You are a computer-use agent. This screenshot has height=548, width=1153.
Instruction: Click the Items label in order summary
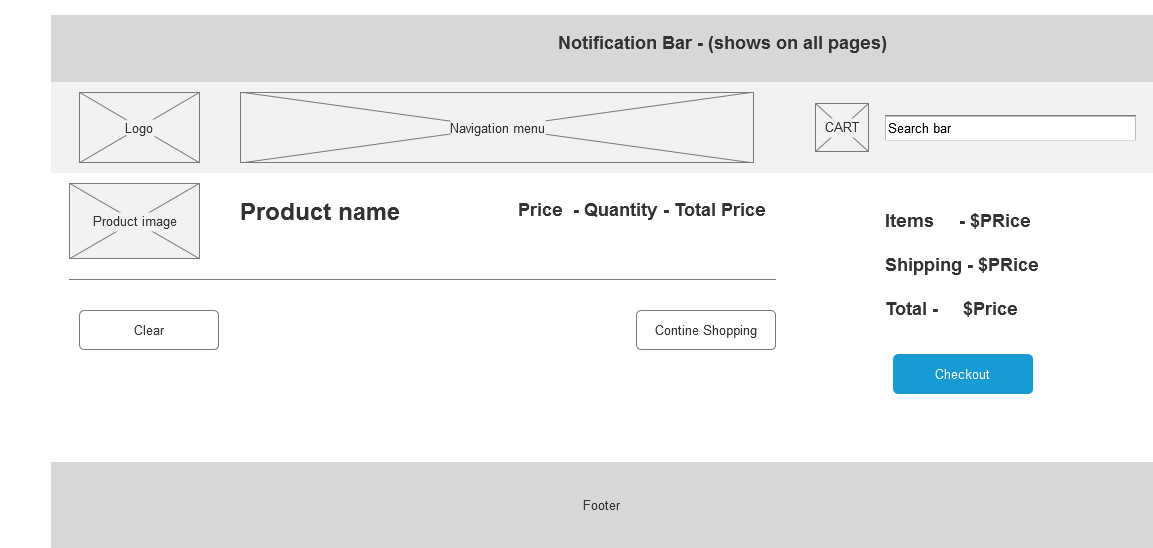[909, 221]
